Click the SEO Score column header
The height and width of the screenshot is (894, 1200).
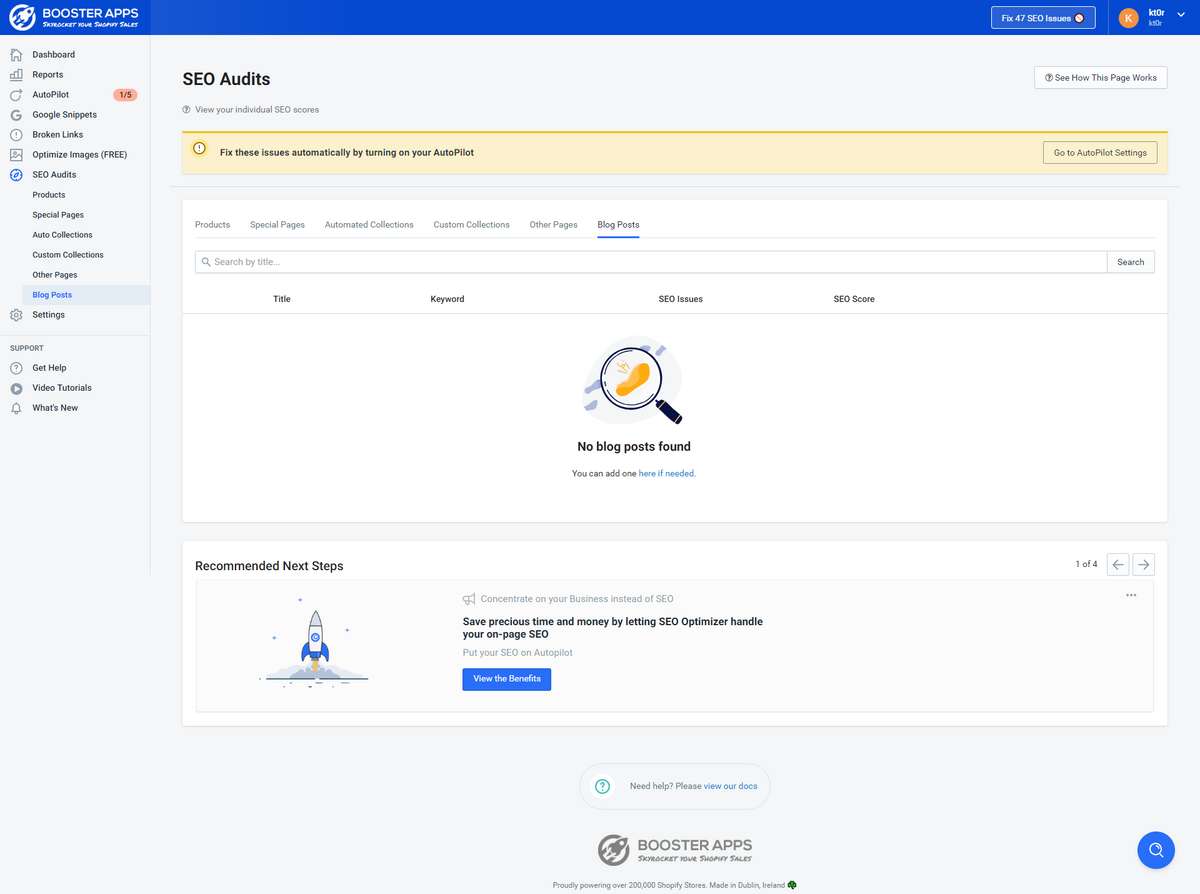point(854,299)
